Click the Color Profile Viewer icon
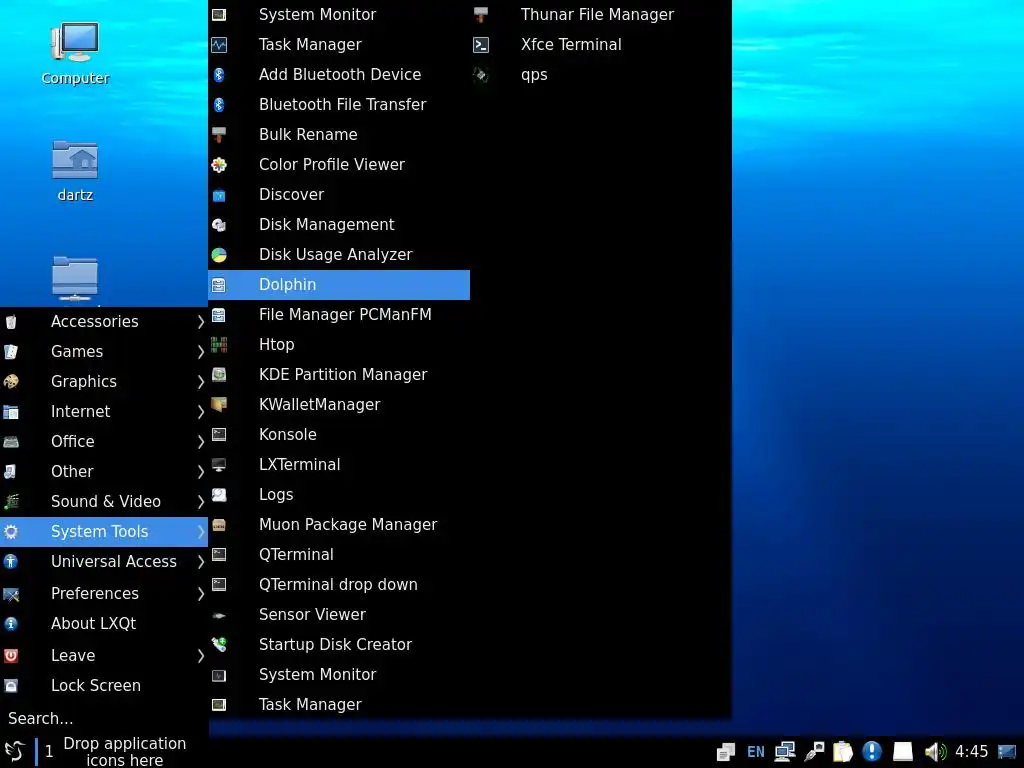Image resolution: width=1024 pixels, height=768 pixels. 219,165
